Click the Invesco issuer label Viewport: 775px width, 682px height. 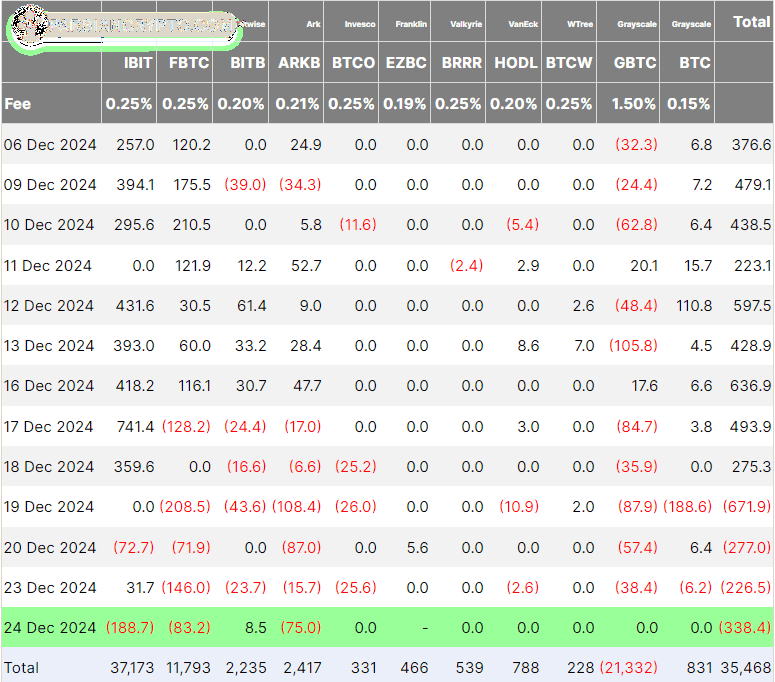[x=360, y=24]
